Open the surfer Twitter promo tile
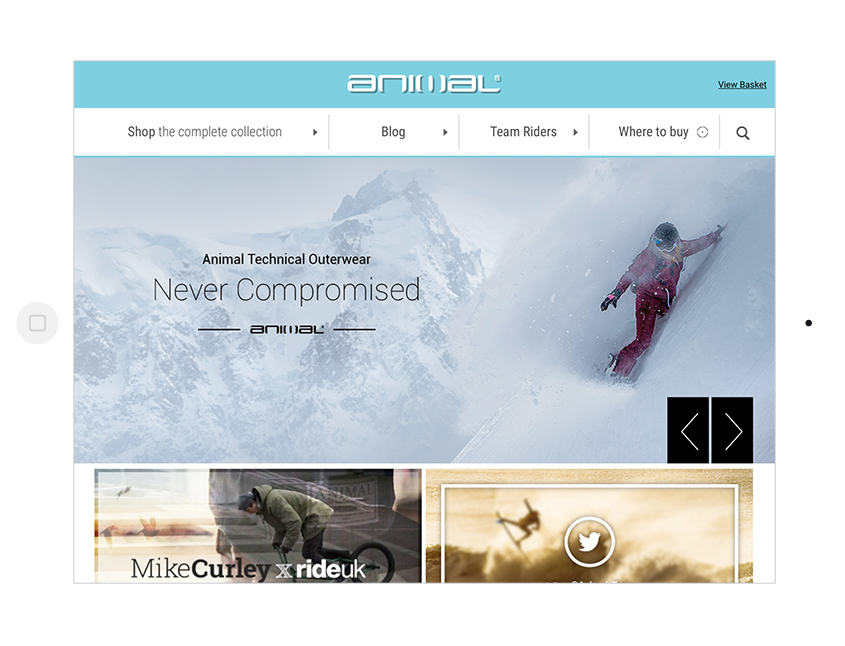The height and width of the screenshot is (646, 845). (x=590, y=526)
